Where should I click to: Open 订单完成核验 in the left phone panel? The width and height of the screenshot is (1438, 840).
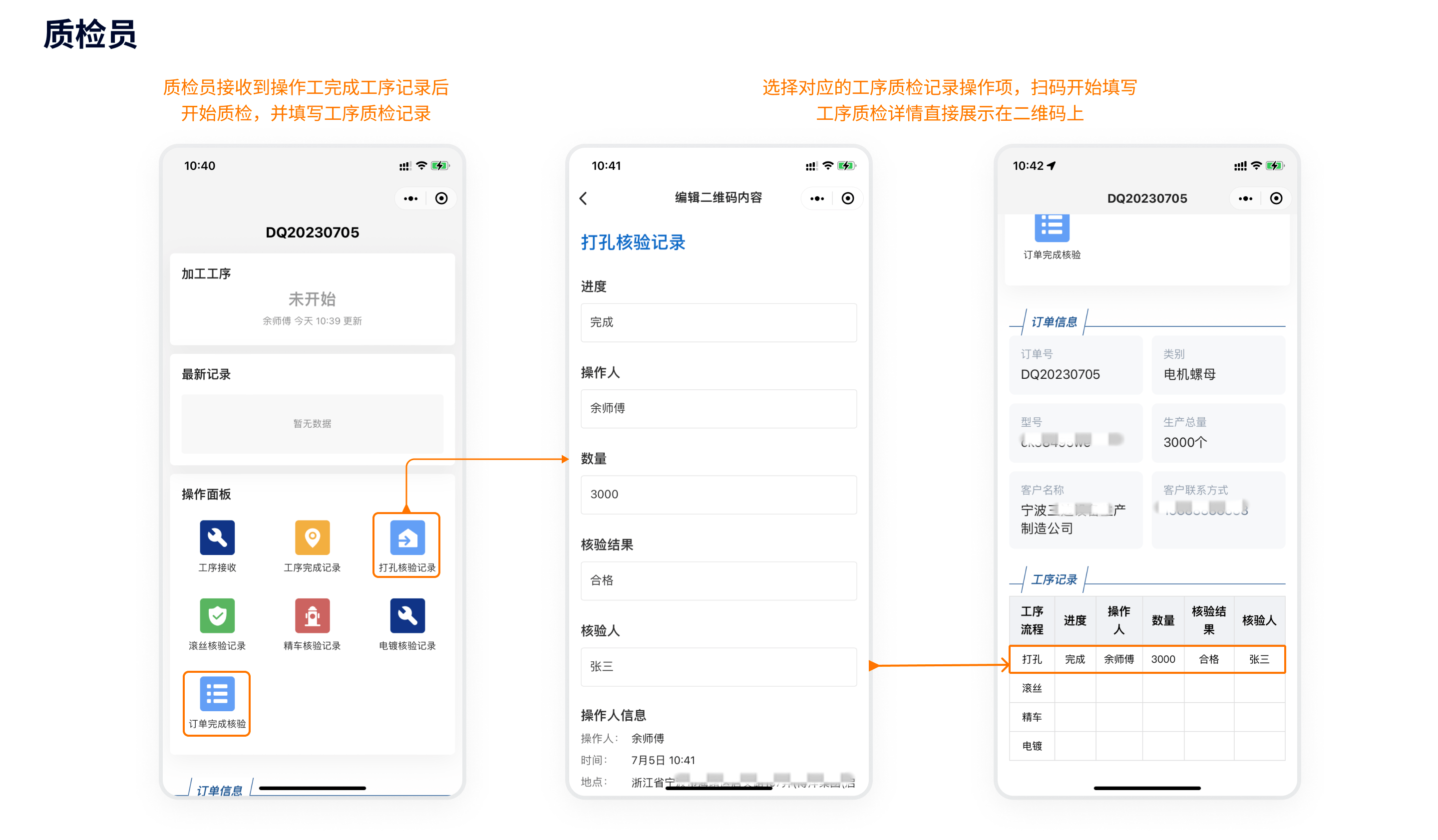click(x=217, y=695)
